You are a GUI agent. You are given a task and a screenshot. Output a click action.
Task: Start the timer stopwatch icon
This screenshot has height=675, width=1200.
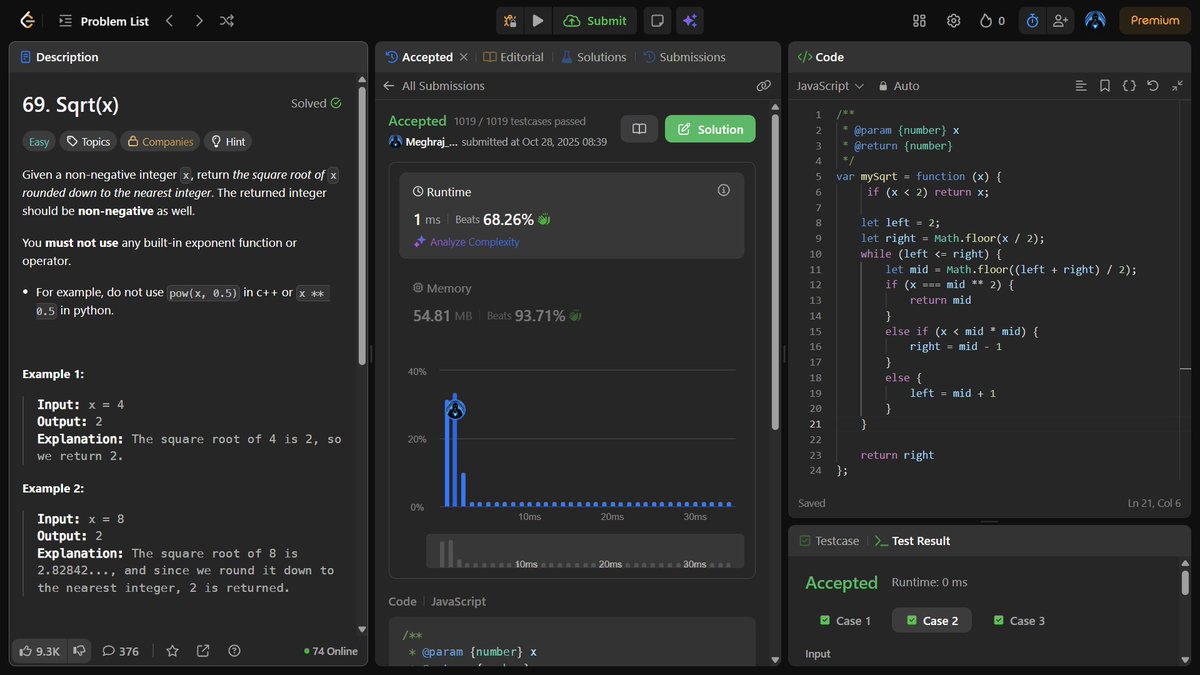coord(1032,20)
